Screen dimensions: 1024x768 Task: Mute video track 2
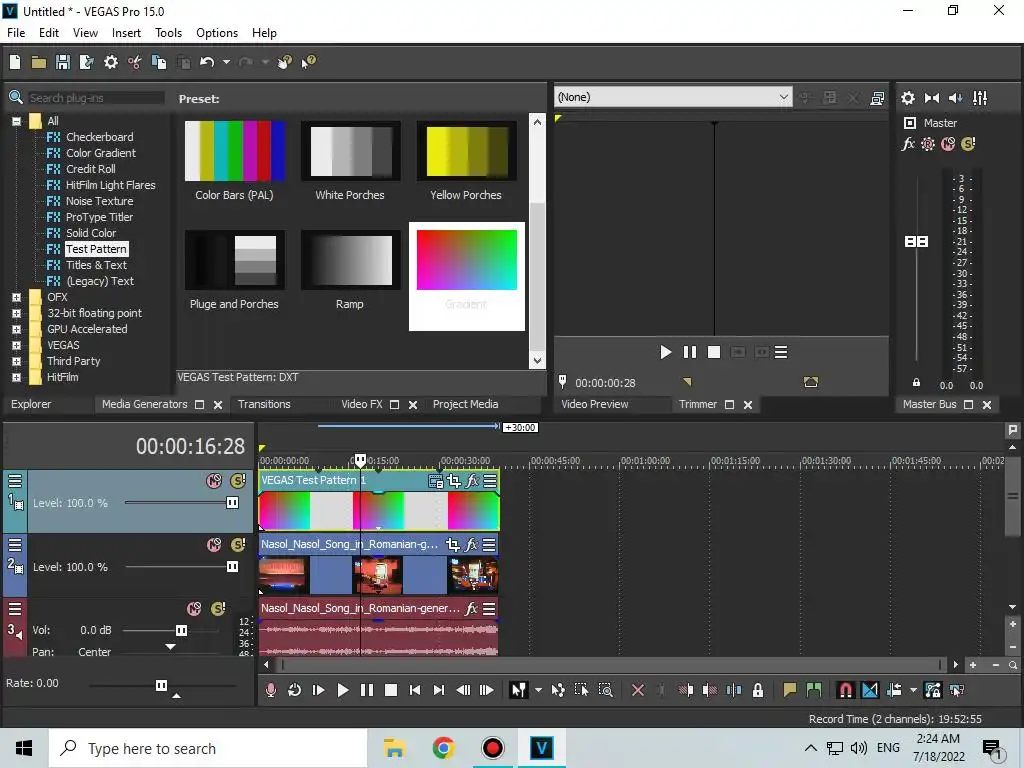214,545
